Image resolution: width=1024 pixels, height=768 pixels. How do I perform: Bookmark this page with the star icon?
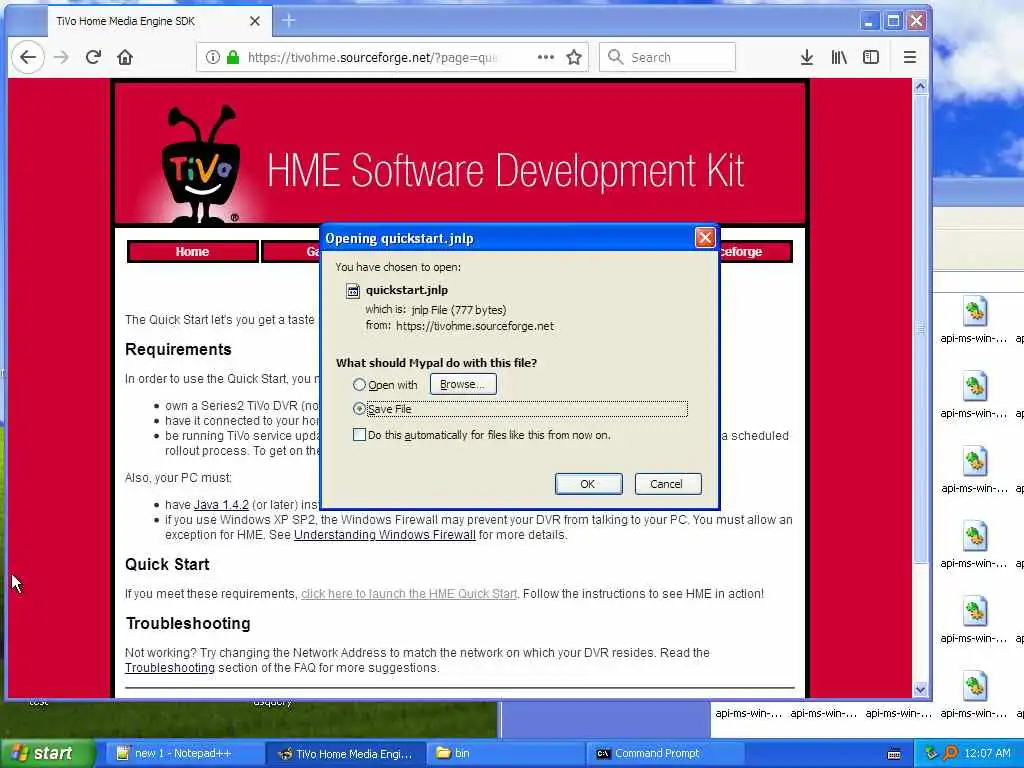pyautogui.click(x=574, y=57)
